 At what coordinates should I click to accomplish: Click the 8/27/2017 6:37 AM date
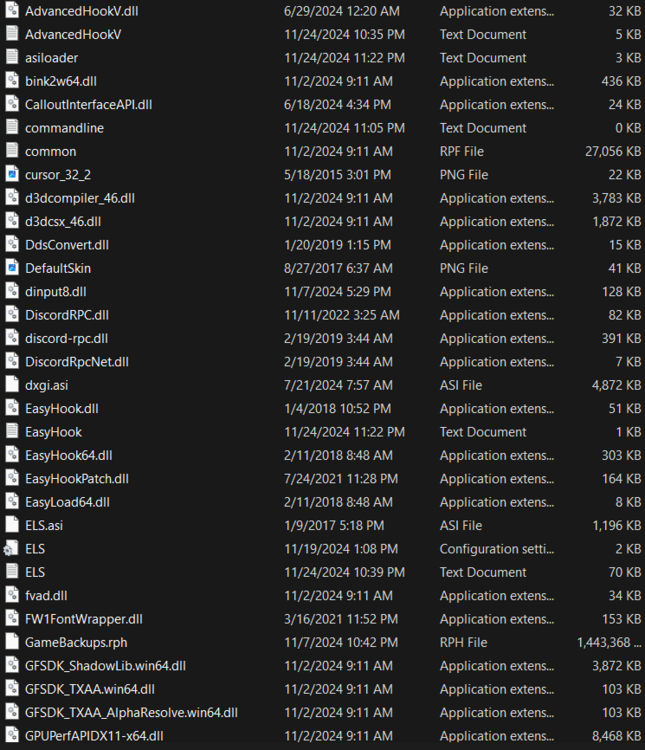click(x=338, y=268)
